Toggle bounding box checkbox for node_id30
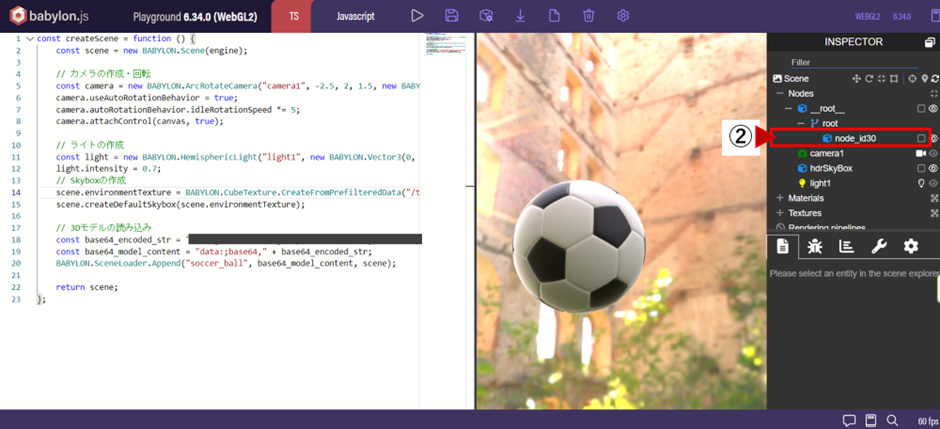 921,138
